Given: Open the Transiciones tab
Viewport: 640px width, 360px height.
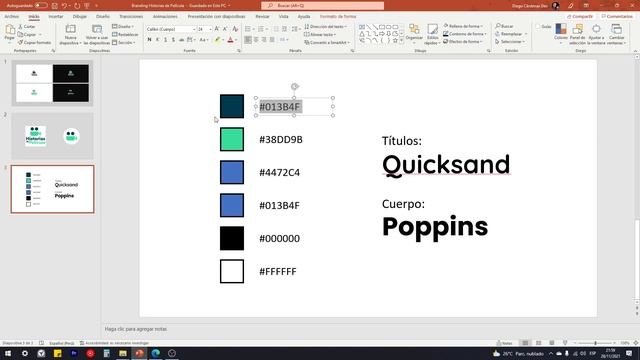Looking at the screenshot, I should 131,16.
